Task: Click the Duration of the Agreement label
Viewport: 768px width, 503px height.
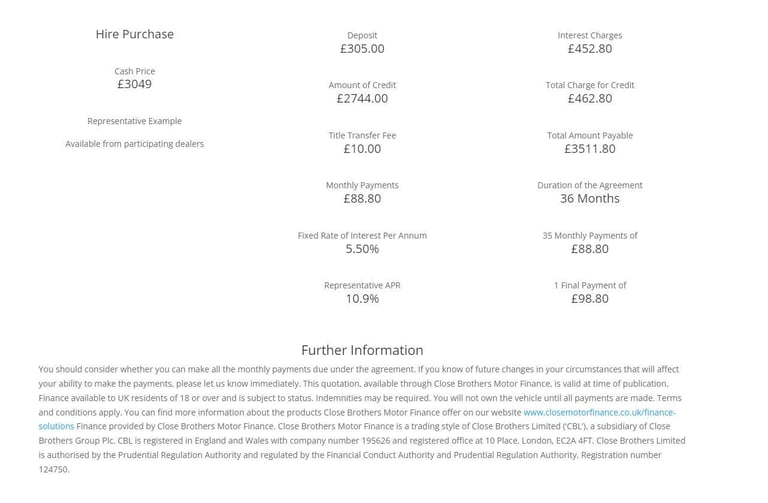Action: coord(590,185)
